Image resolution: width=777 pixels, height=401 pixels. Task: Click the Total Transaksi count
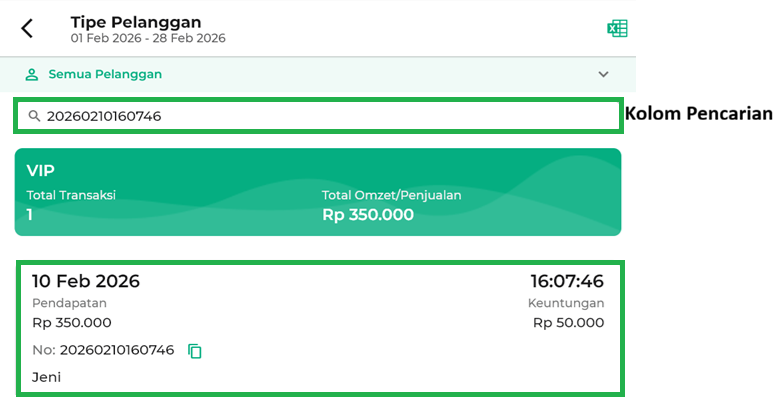click(30, 215)
